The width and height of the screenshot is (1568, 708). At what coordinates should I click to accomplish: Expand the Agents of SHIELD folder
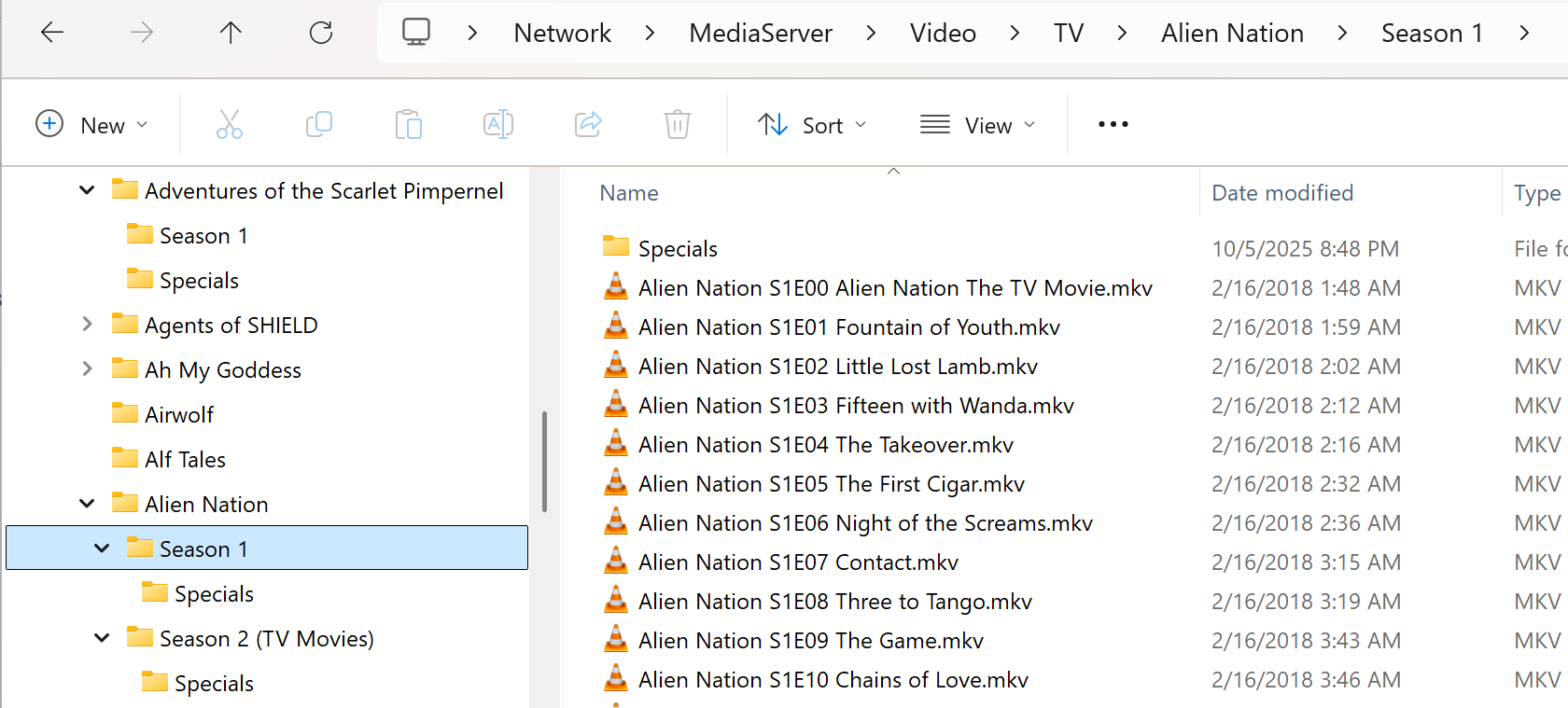(x=87, y=325)
